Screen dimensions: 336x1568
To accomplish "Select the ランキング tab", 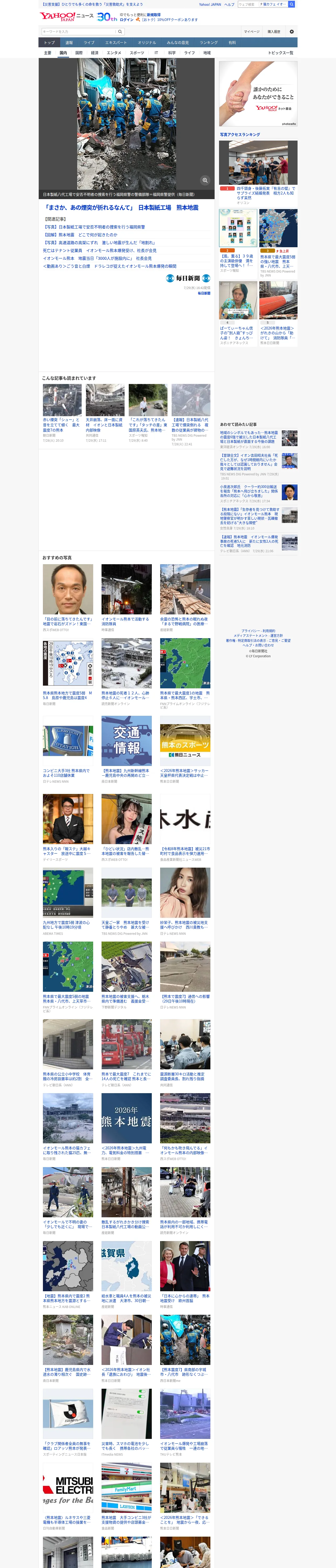I will click(x=209, y=43).
